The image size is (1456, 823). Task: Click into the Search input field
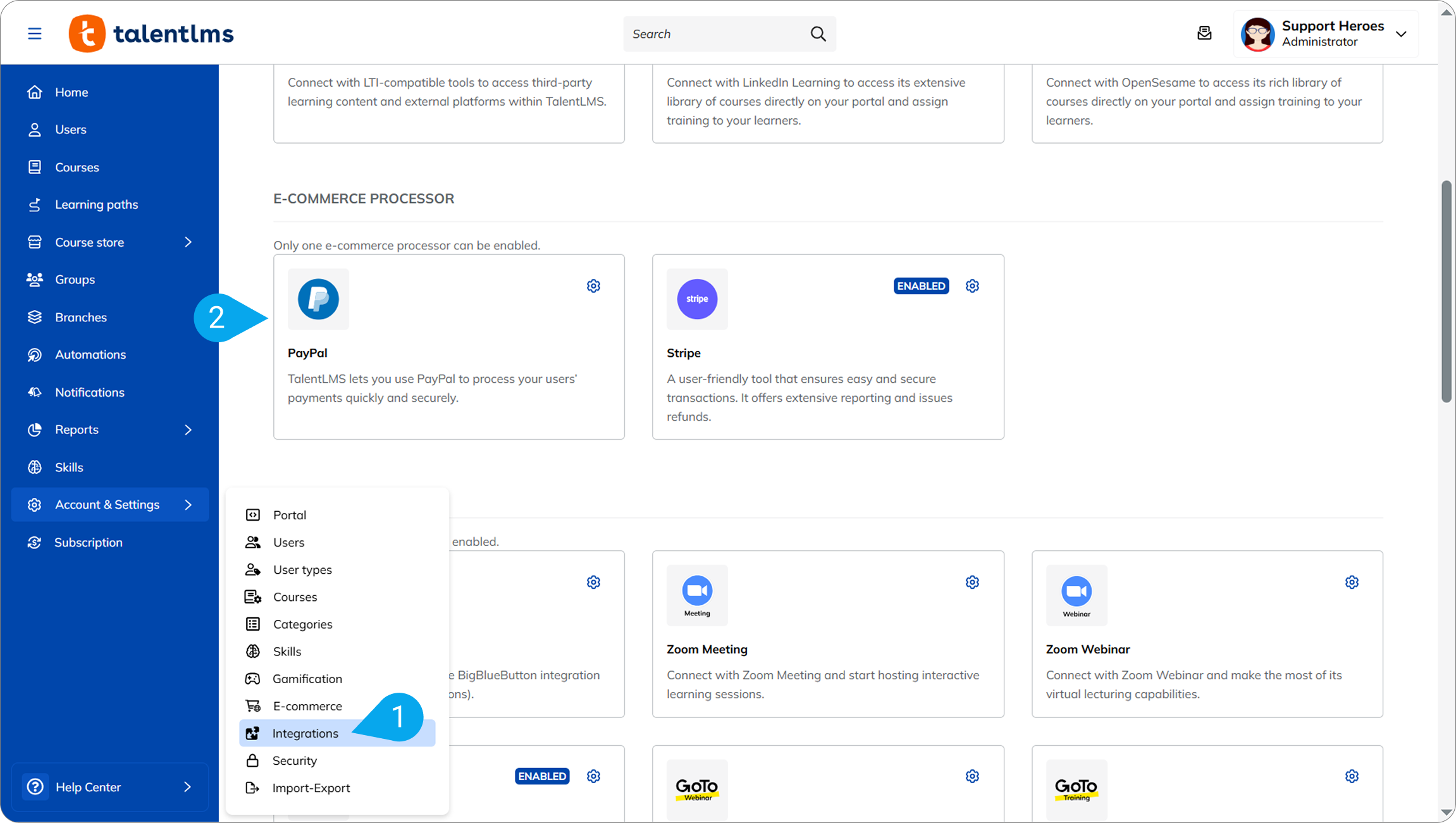pos(715,34)
